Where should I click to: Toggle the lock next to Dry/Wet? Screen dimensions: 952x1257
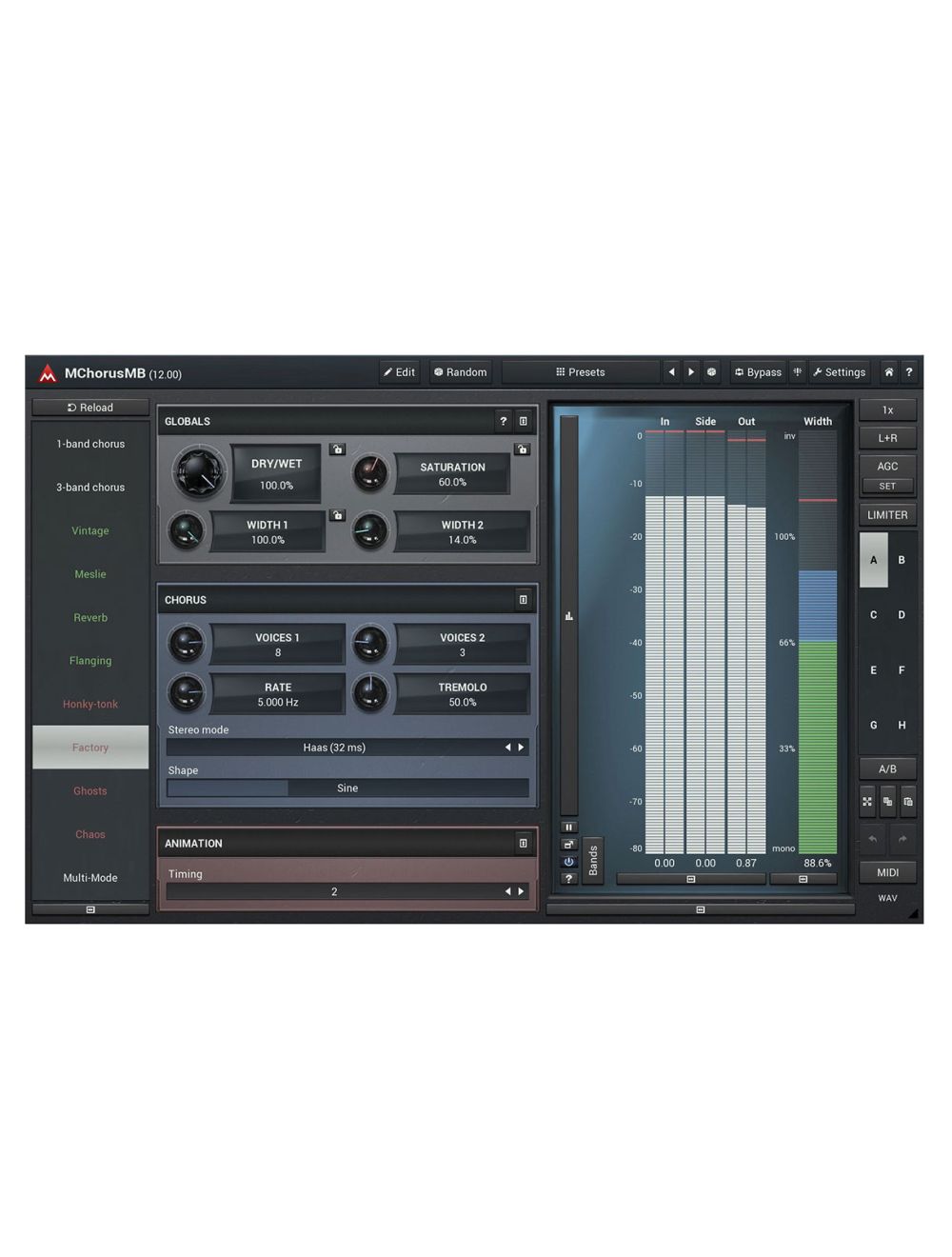pyautogui.click(x=337, y=449)
